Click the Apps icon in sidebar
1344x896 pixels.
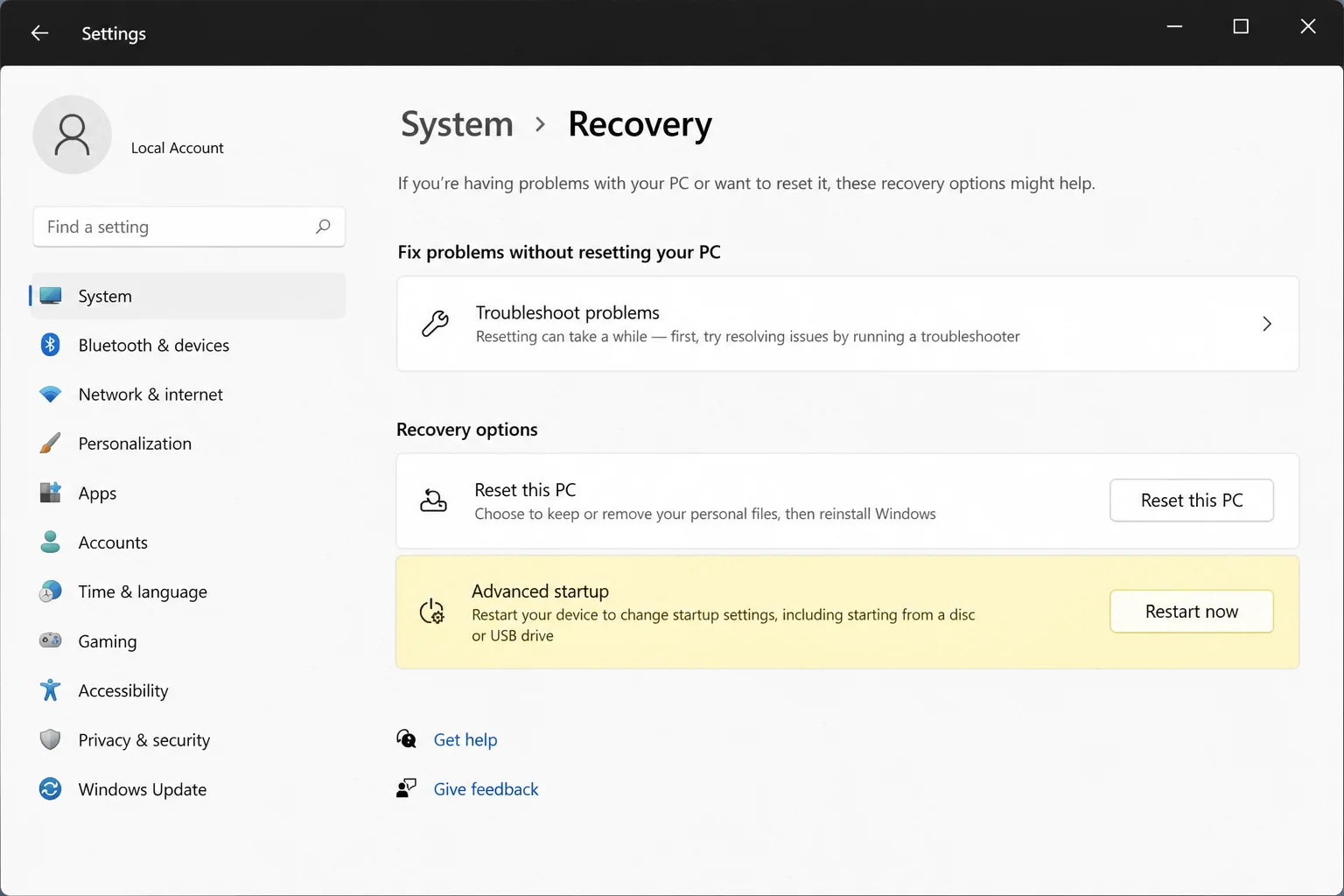(x=51, y=493)
